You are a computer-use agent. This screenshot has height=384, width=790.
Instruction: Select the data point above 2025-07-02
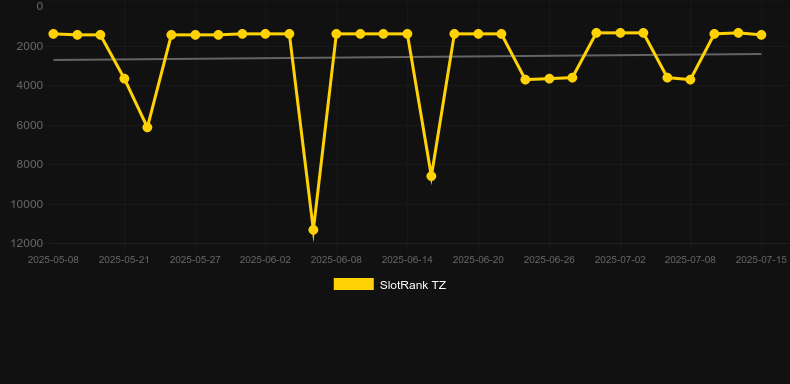click(620, 33)
